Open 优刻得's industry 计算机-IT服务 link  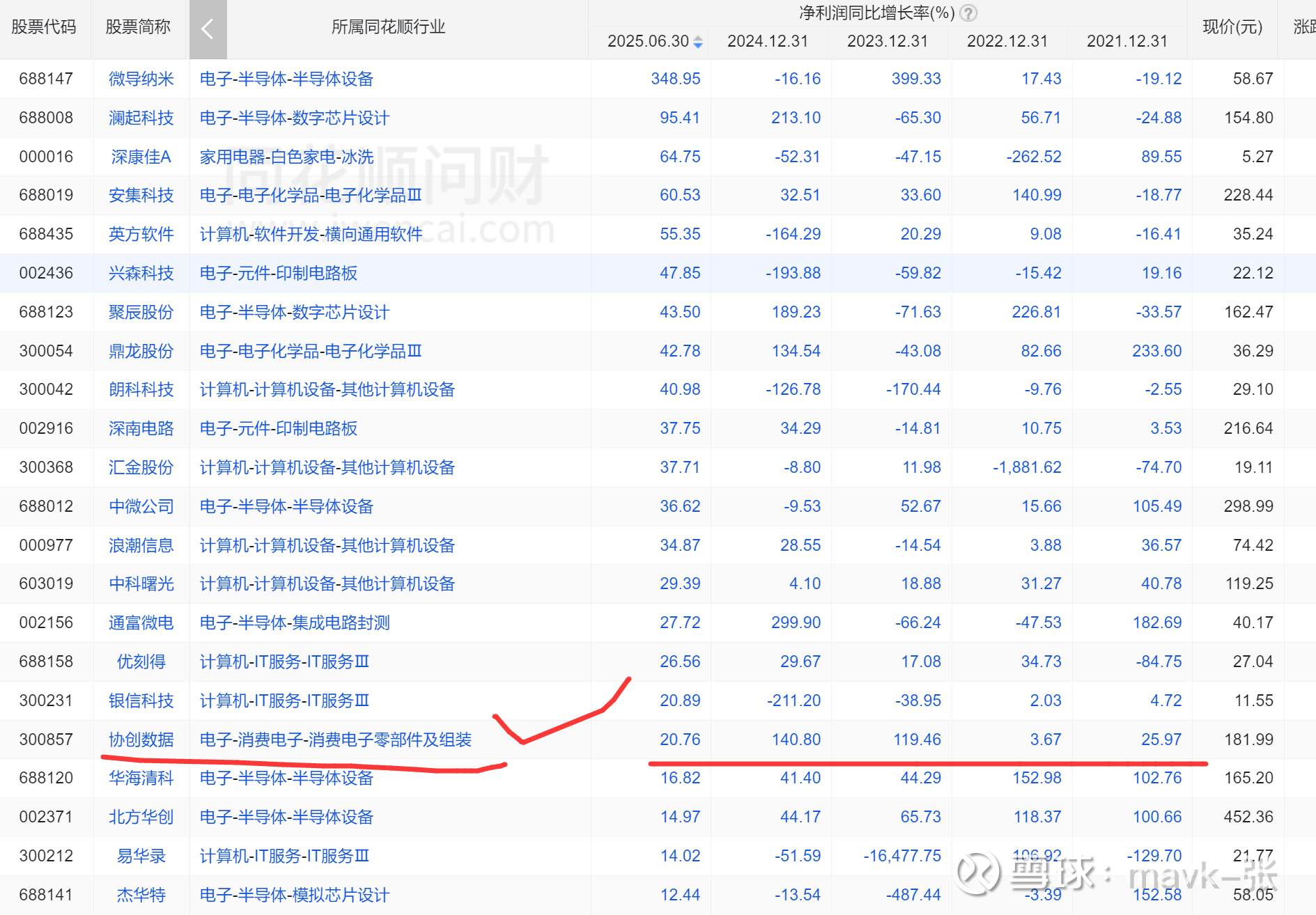[x=285, y=662]
